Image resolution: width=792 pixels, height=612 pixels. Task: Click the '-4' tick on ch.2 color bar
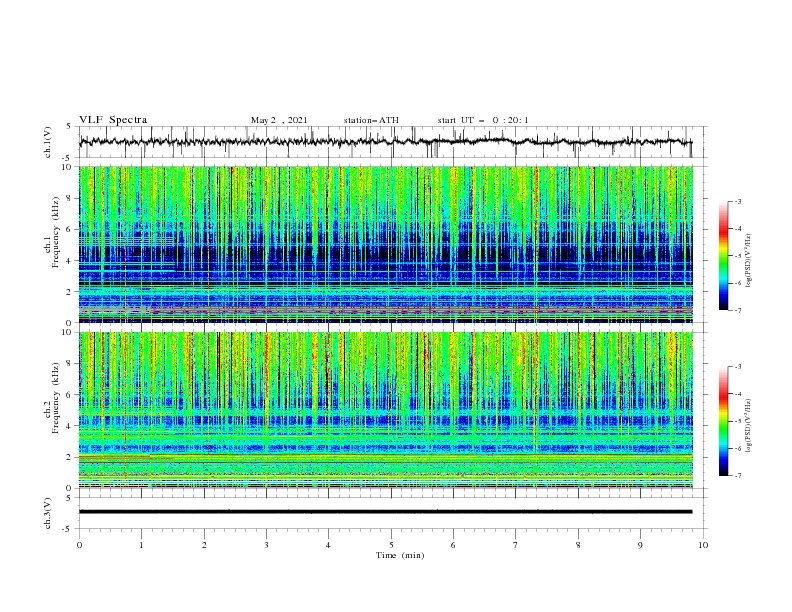coord(737,394)
